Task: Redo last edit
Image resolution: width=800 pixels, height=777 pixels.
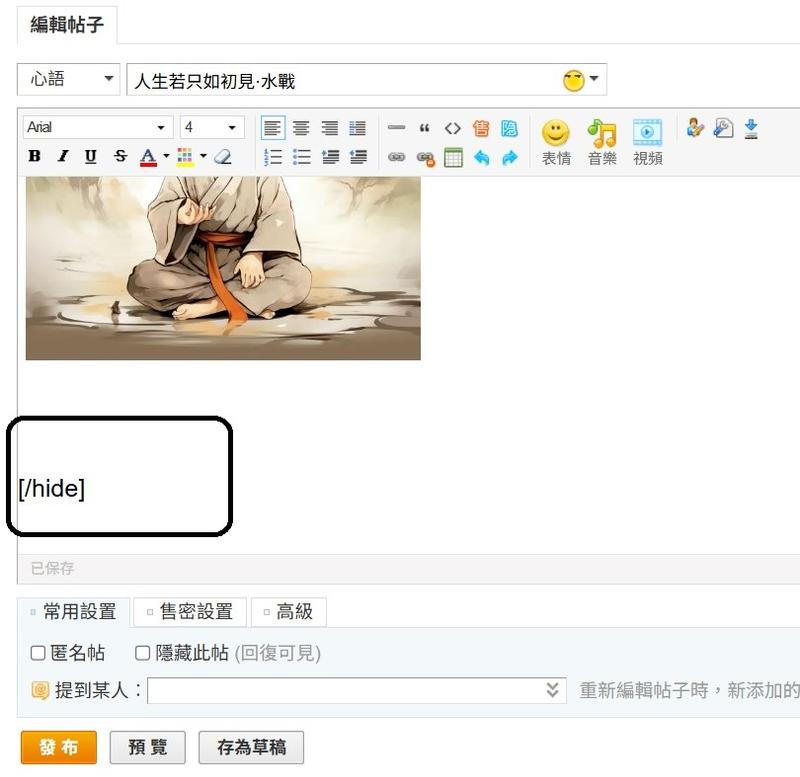Action: (x=509, y=158)
